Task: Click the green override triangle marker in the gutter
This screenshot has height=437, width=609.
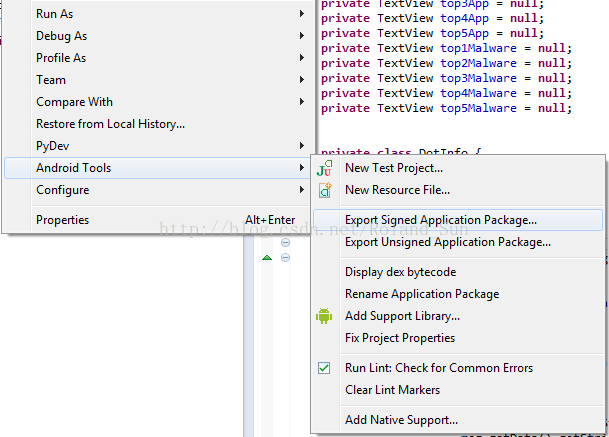Action: [x=267, y=258]
